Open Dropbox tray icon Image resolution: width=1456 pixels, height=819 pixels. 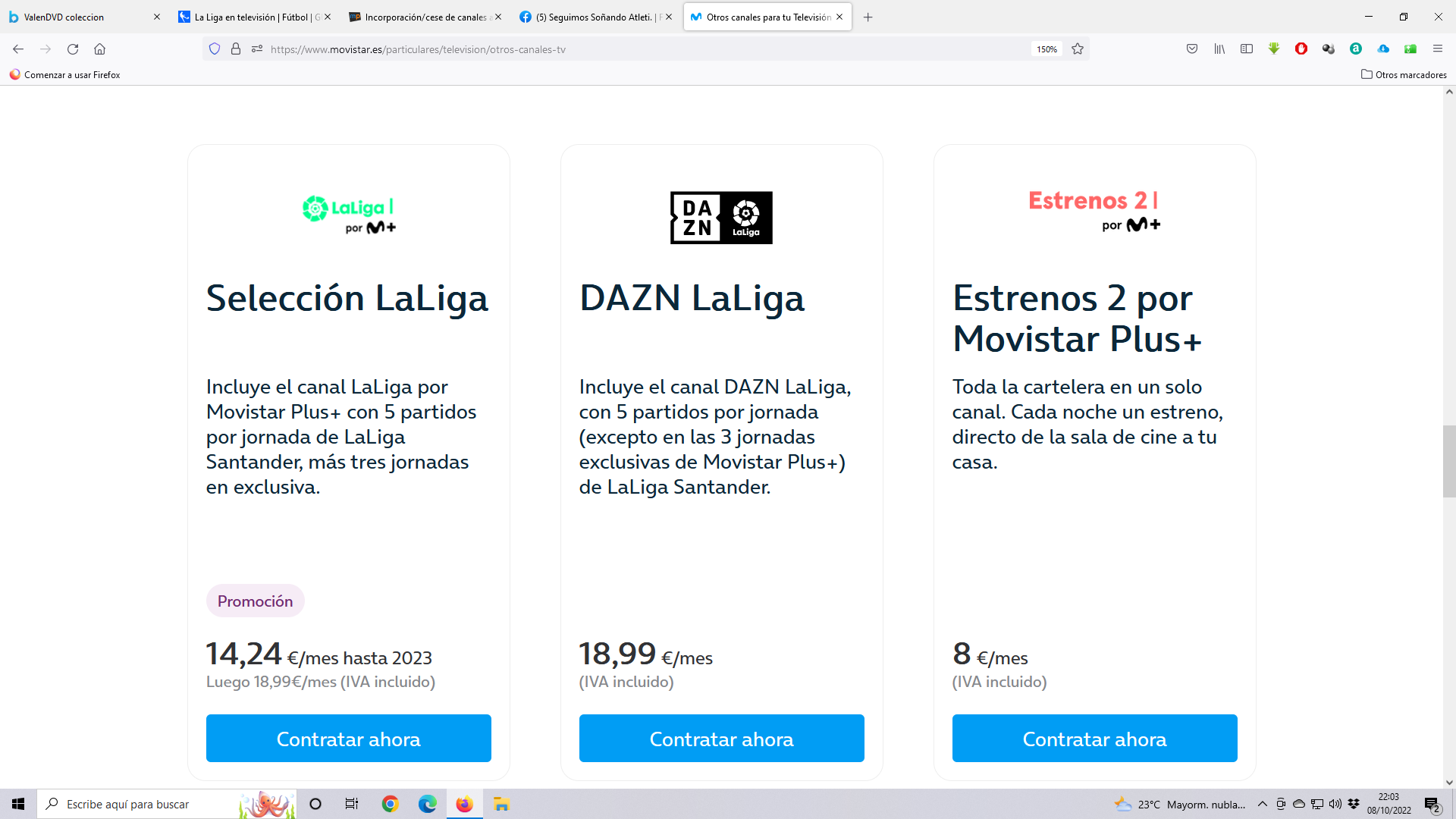point(1354,804)
